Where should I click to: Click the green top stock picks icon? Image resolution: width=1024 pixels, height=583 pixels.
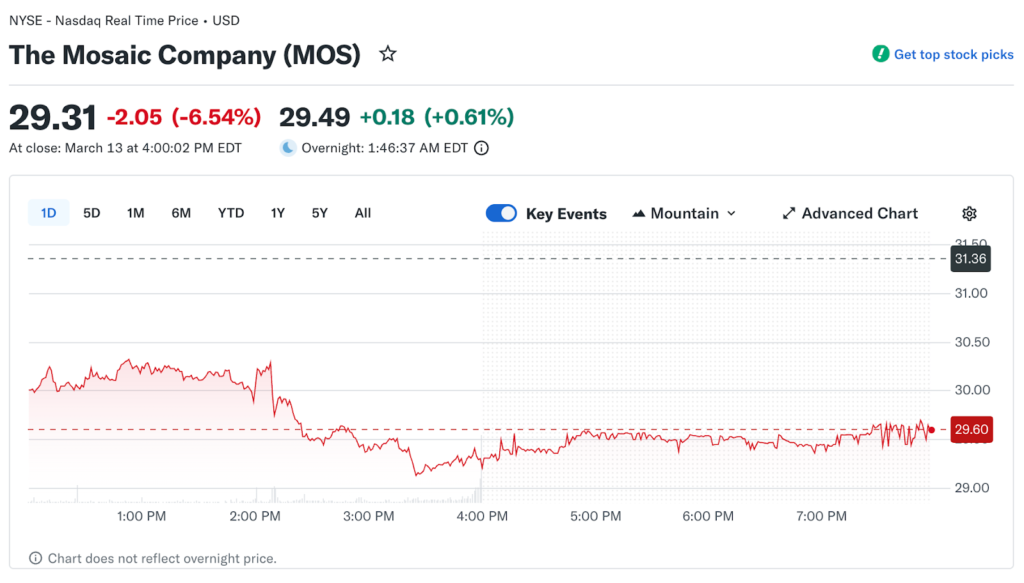click(880, 54)
